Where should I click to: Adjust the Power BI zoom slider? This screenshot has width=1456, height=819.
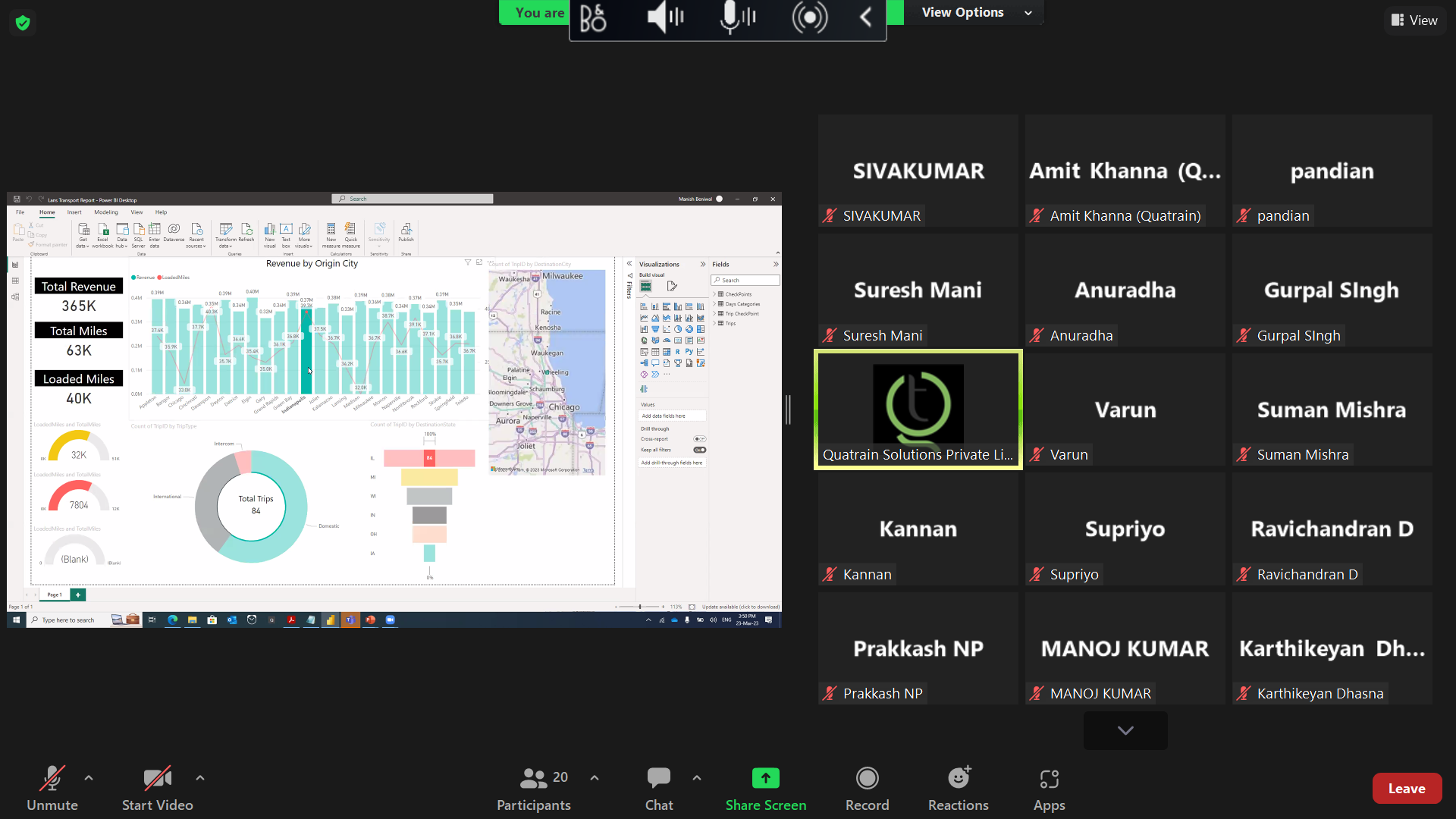[640, 607]
